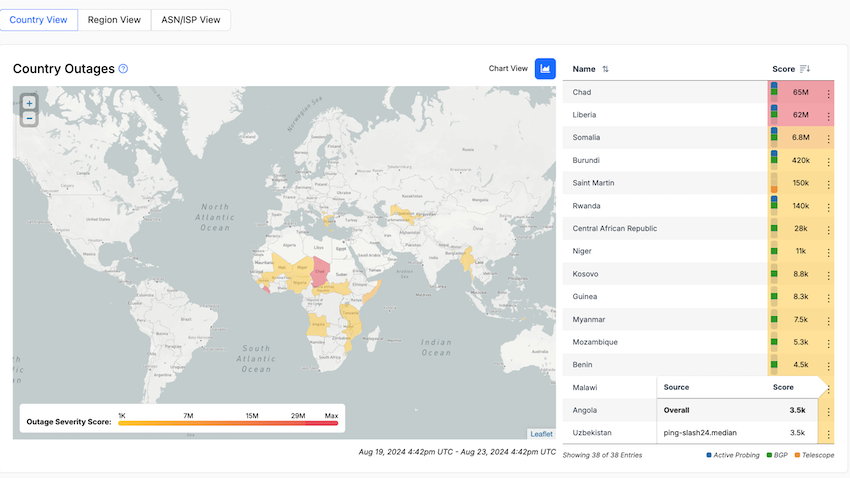Open the Country Outages help icon
The image size is (850, 478).
123,69
